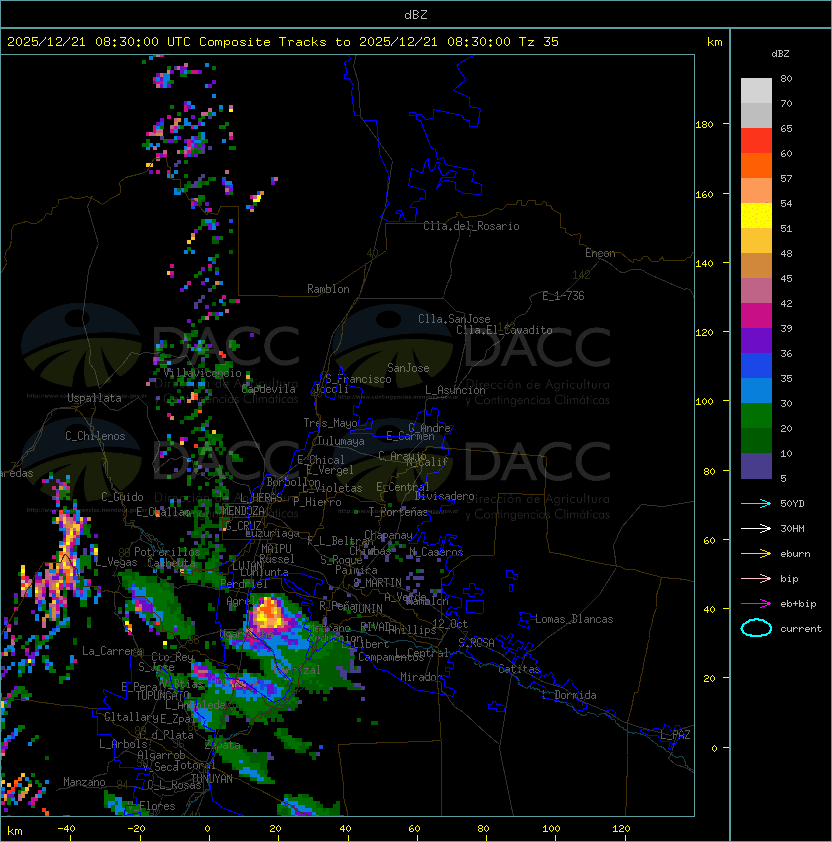832x842 pixels.
Task: Click the 'Manzano' map label
Action: tap(84, 782)
